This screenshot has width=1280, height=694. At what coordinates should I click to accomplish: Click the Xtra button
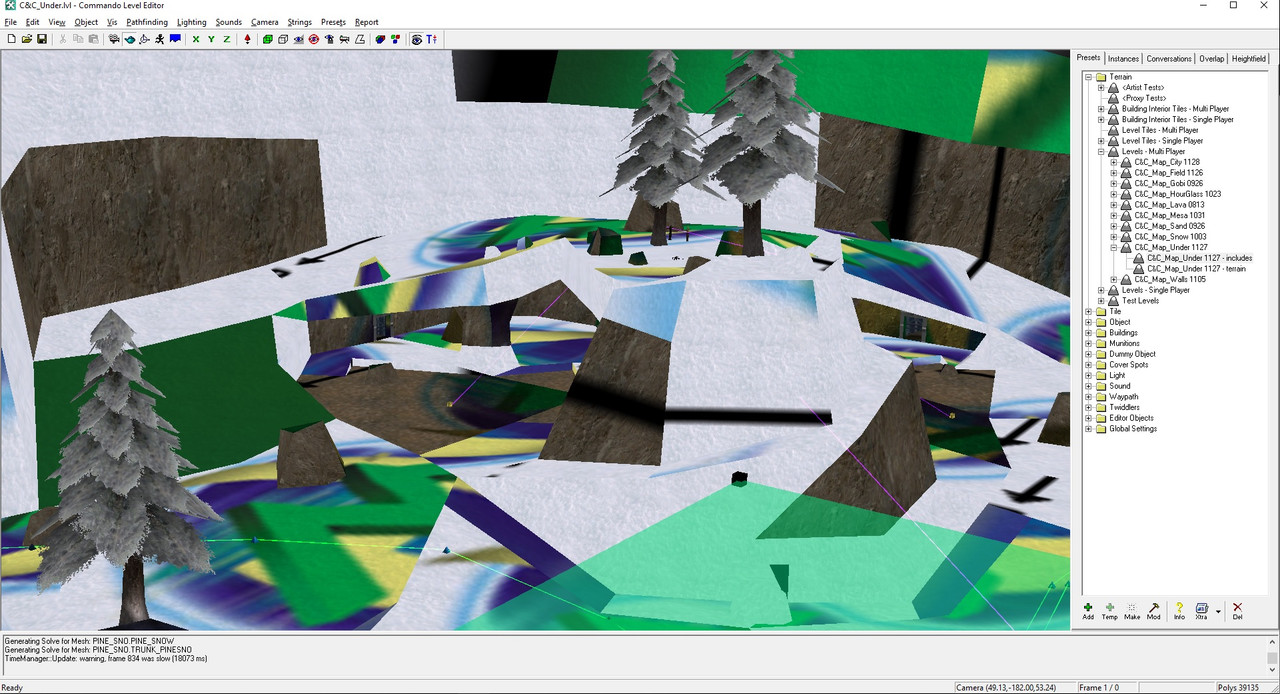(1202, 611)
